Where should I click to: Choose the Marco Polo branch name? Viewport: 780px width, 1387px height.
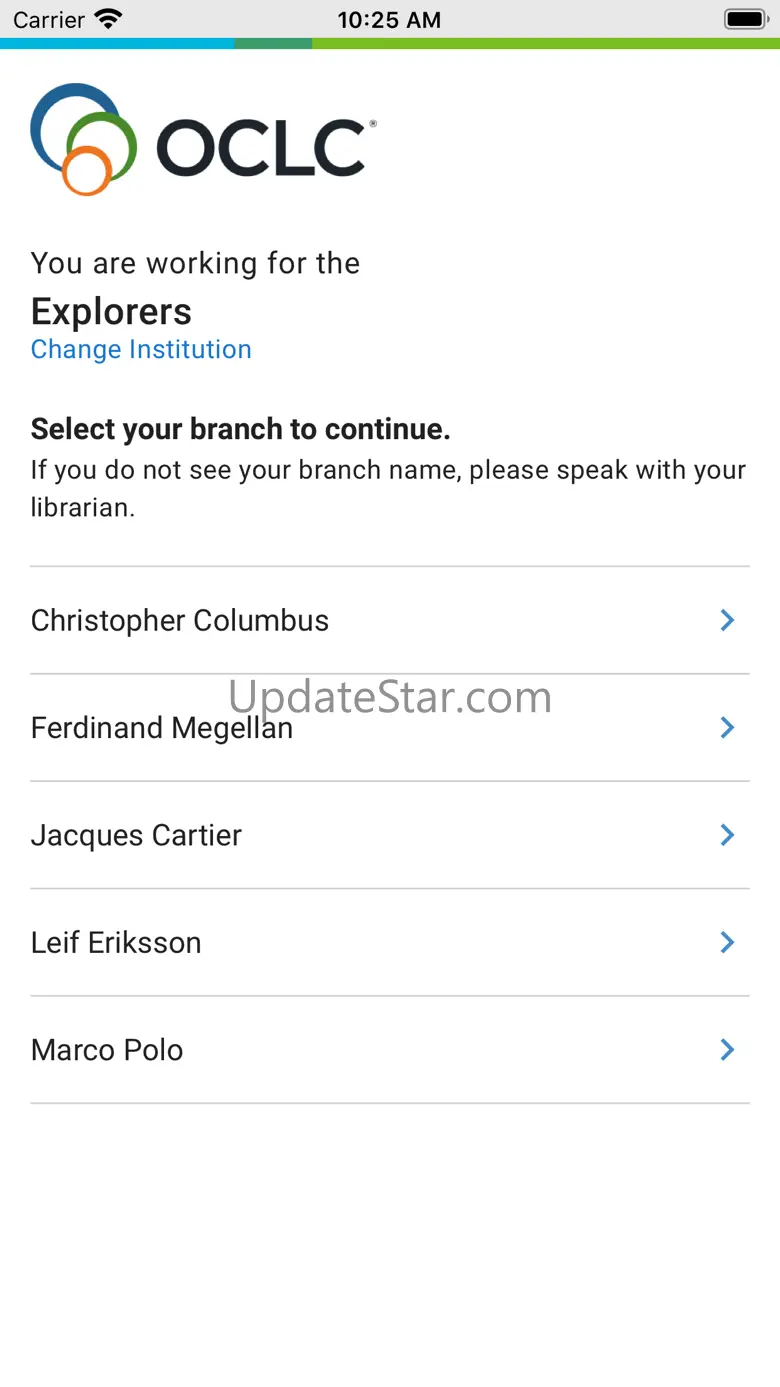click(x=107, y=1050)
